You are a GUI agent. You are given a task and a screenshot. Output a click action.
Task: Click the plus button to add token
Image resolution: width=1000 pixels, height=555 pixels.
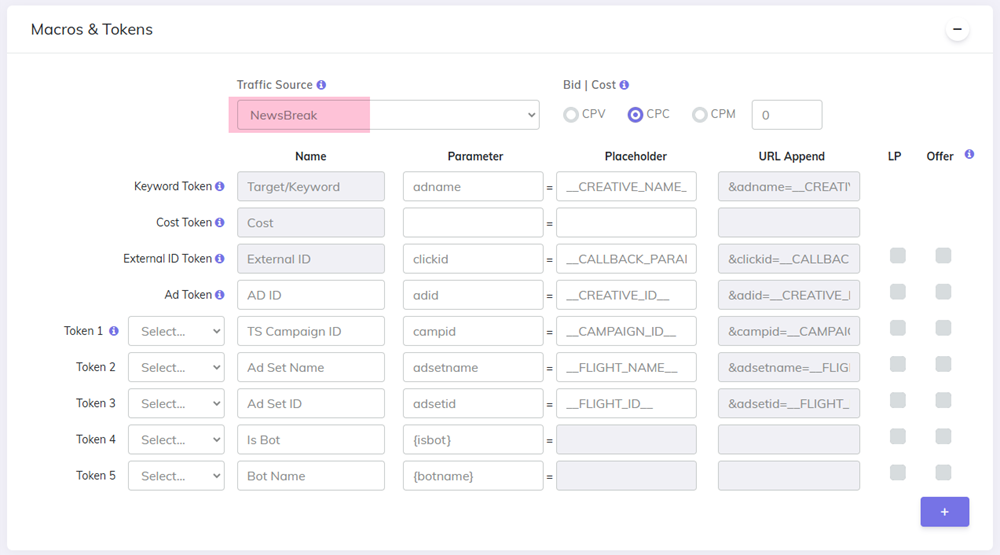pos(944,511)
